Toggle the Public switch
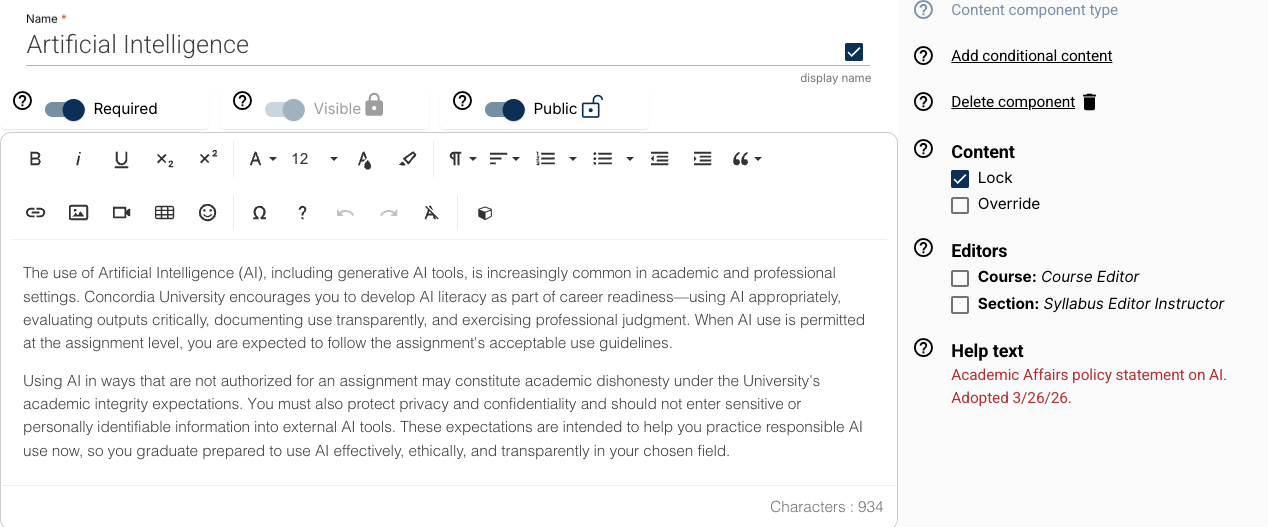1268x527 pixels. 505,109
